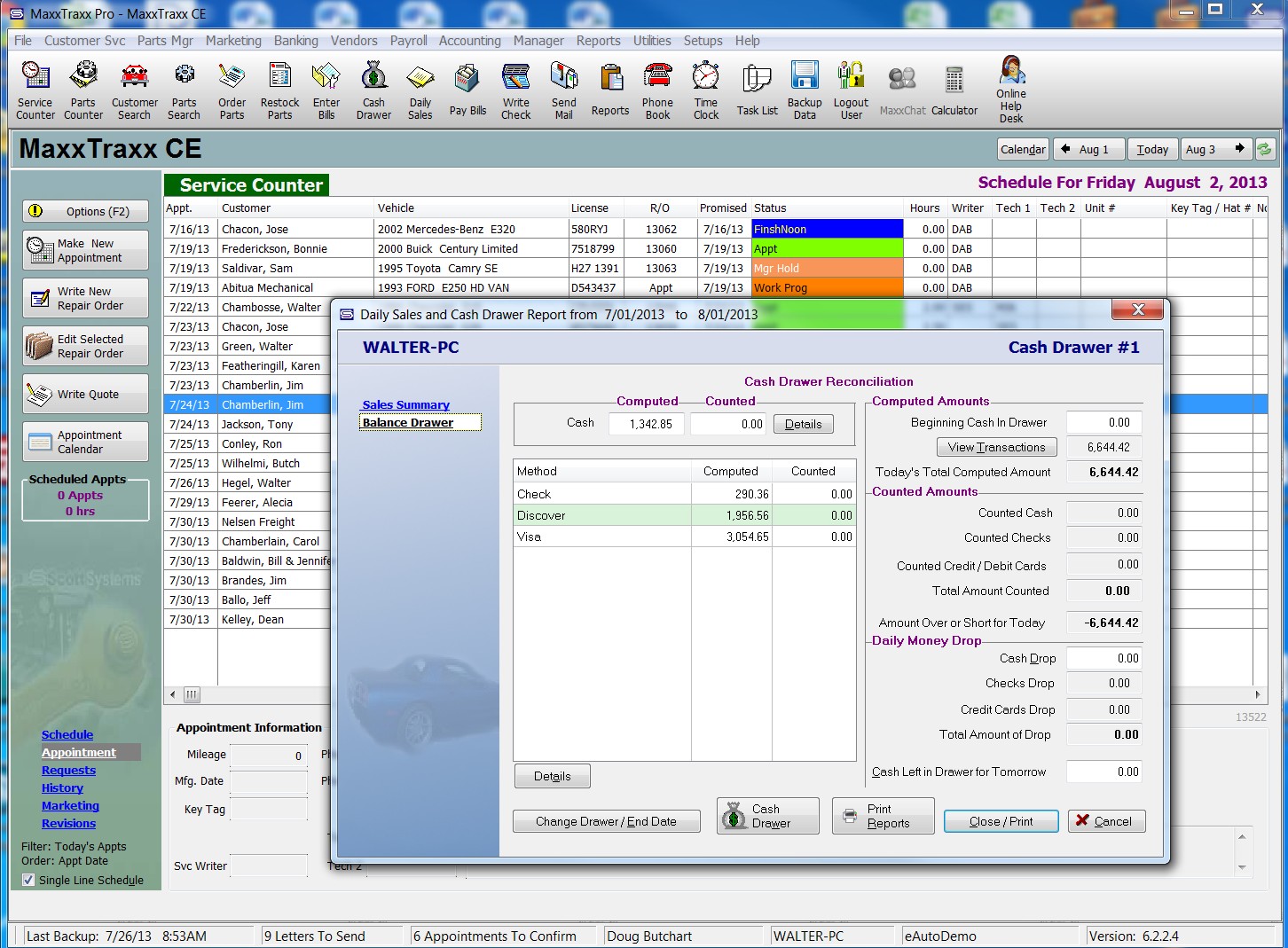Open the Pay Bills toolbar icon

pyautogui.click(x=467, y=90)
